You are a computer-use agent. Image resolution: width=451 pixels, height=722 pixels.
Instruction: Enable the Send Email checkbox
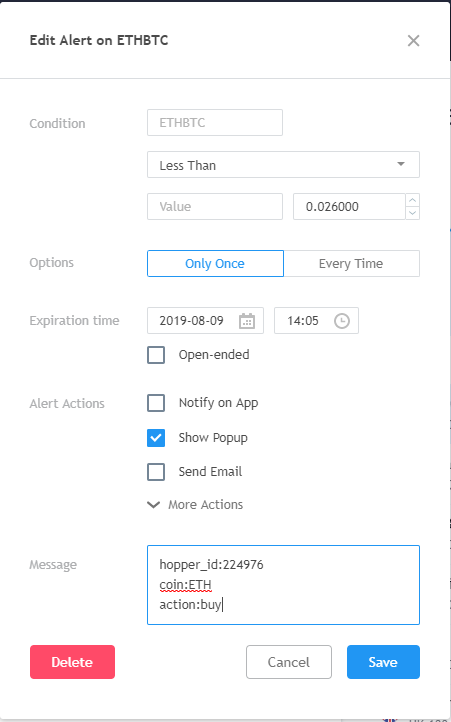(x=156, y=472)
